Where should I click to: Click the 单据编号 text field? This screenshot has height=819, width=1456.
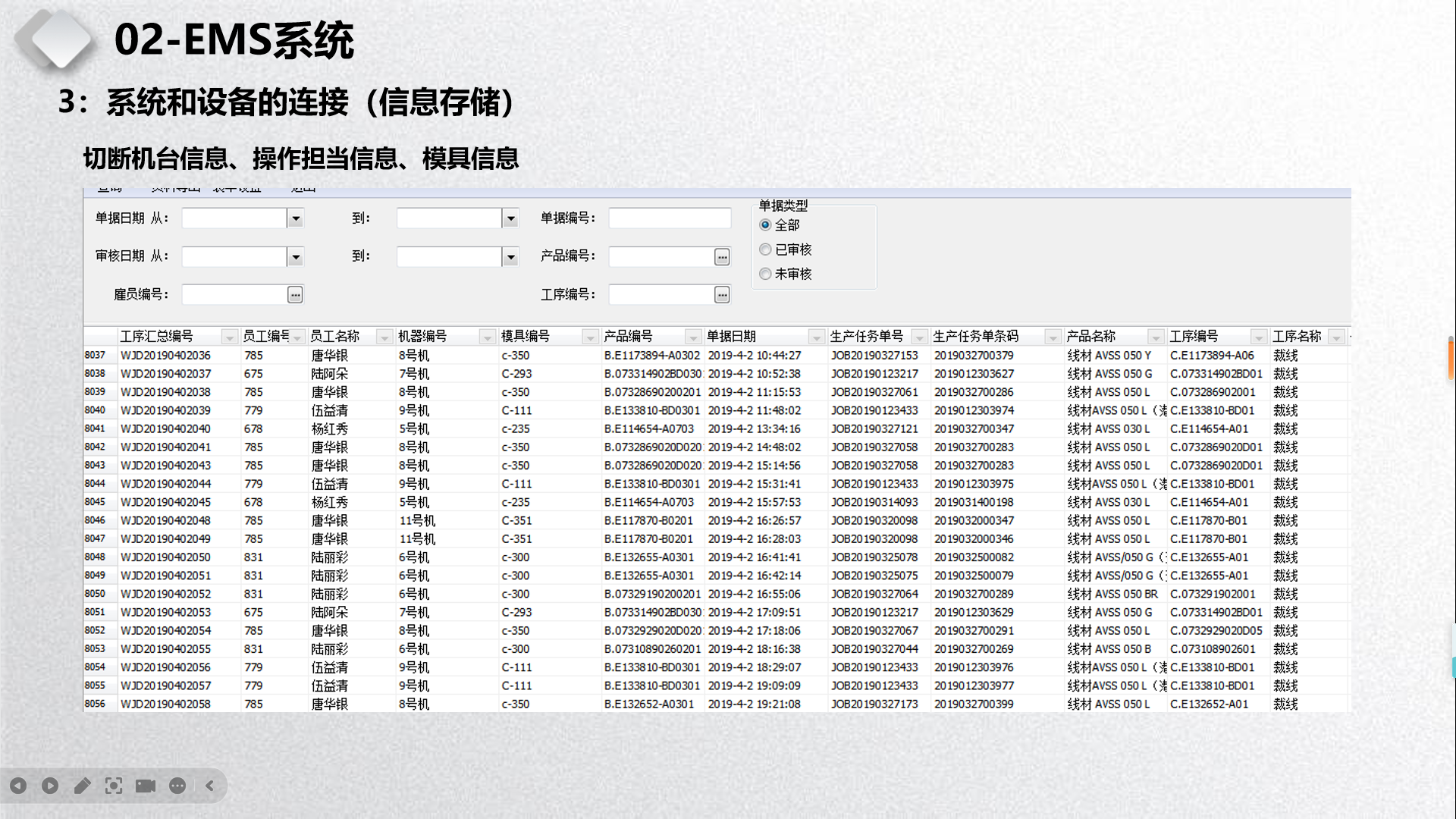pos(669,219)
